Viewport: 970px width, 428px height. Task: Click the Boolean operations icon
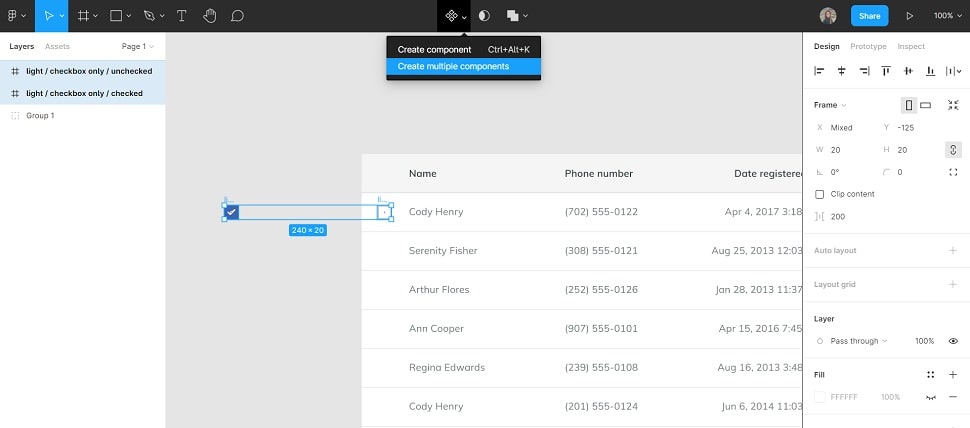click(x=512, y=16)
